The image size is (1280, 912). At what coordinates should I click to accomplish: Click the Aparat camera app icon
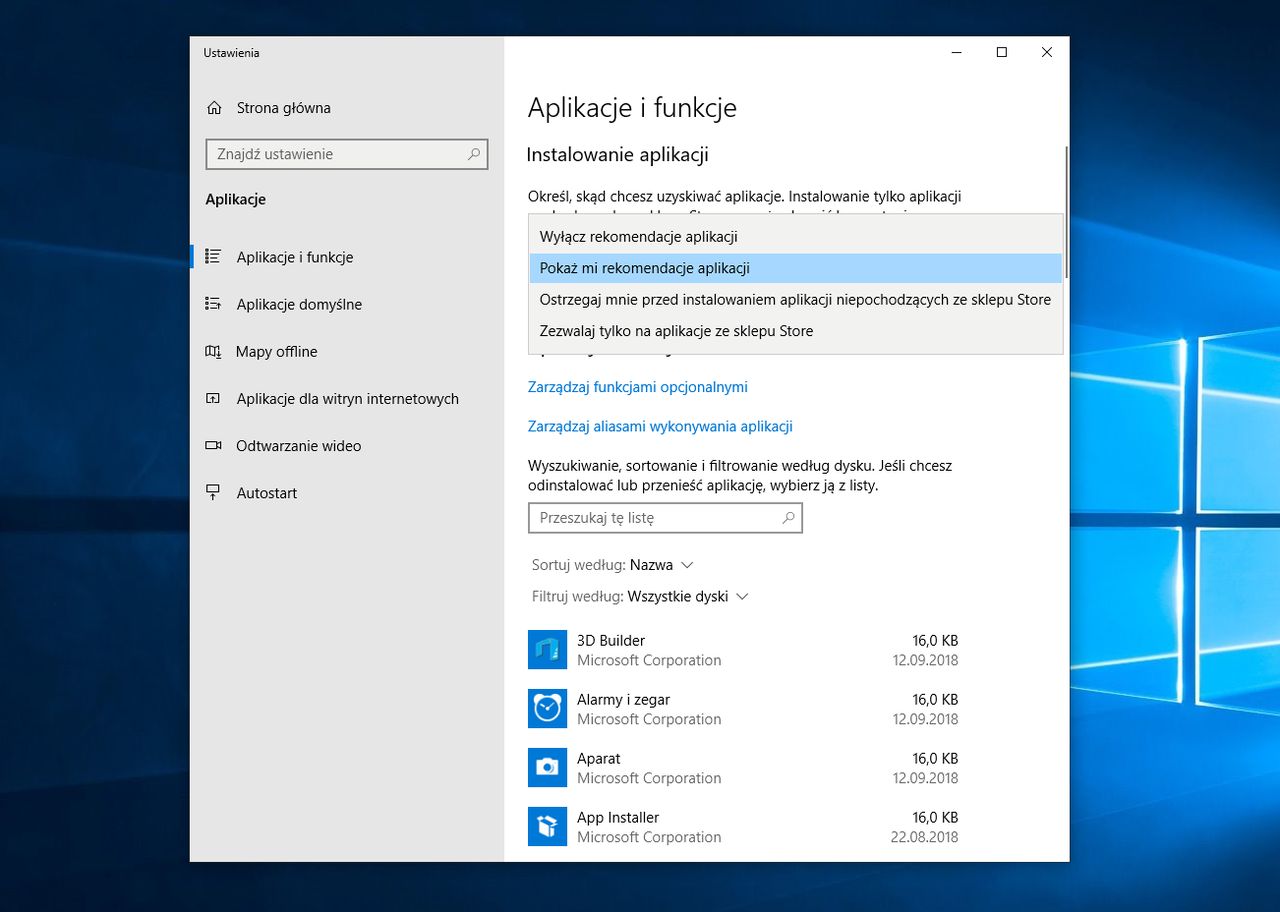[547, 768]
